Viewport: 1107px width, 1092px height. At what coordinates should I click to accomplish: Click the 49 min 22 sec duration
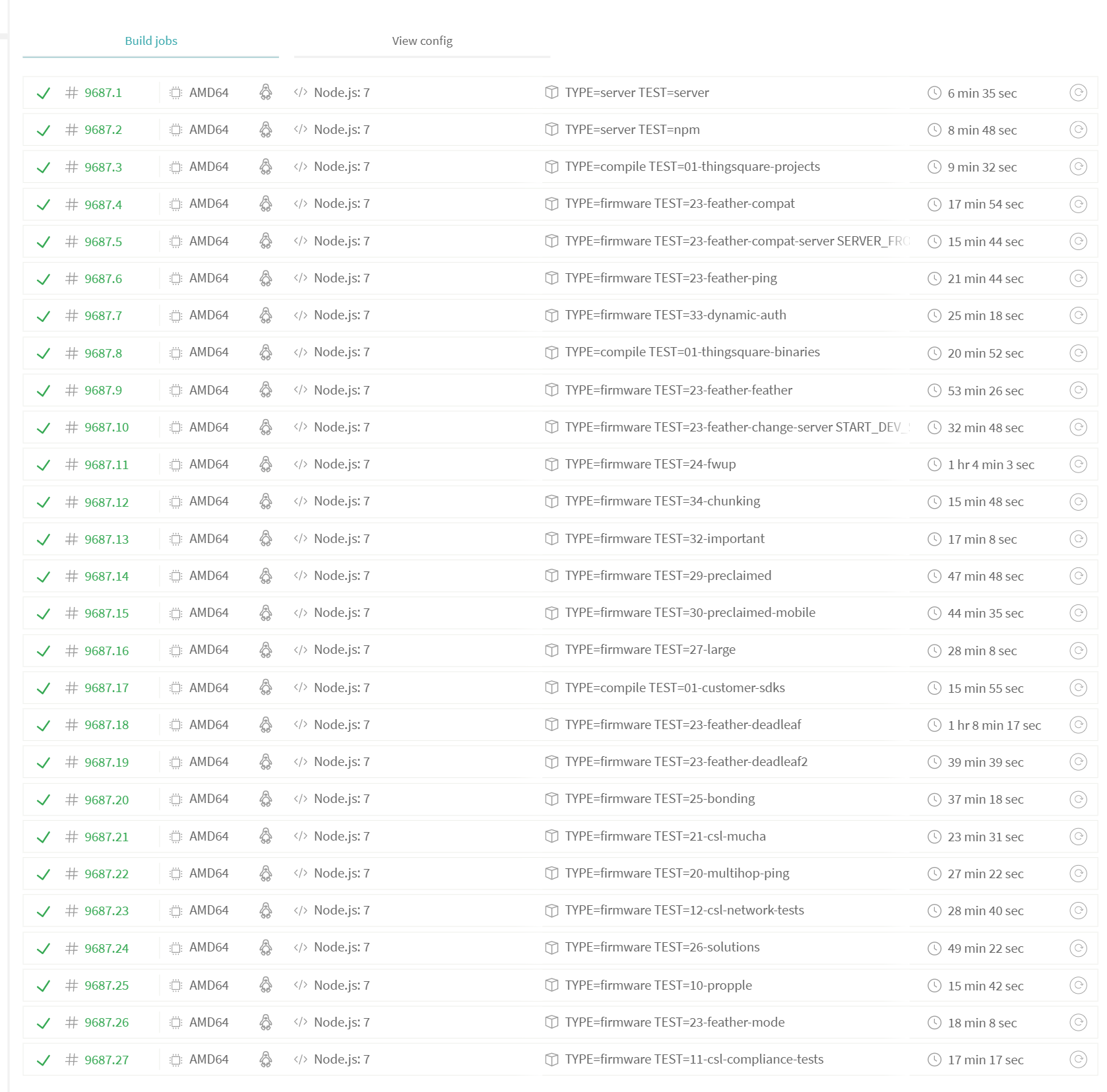[x=986, y=948]
